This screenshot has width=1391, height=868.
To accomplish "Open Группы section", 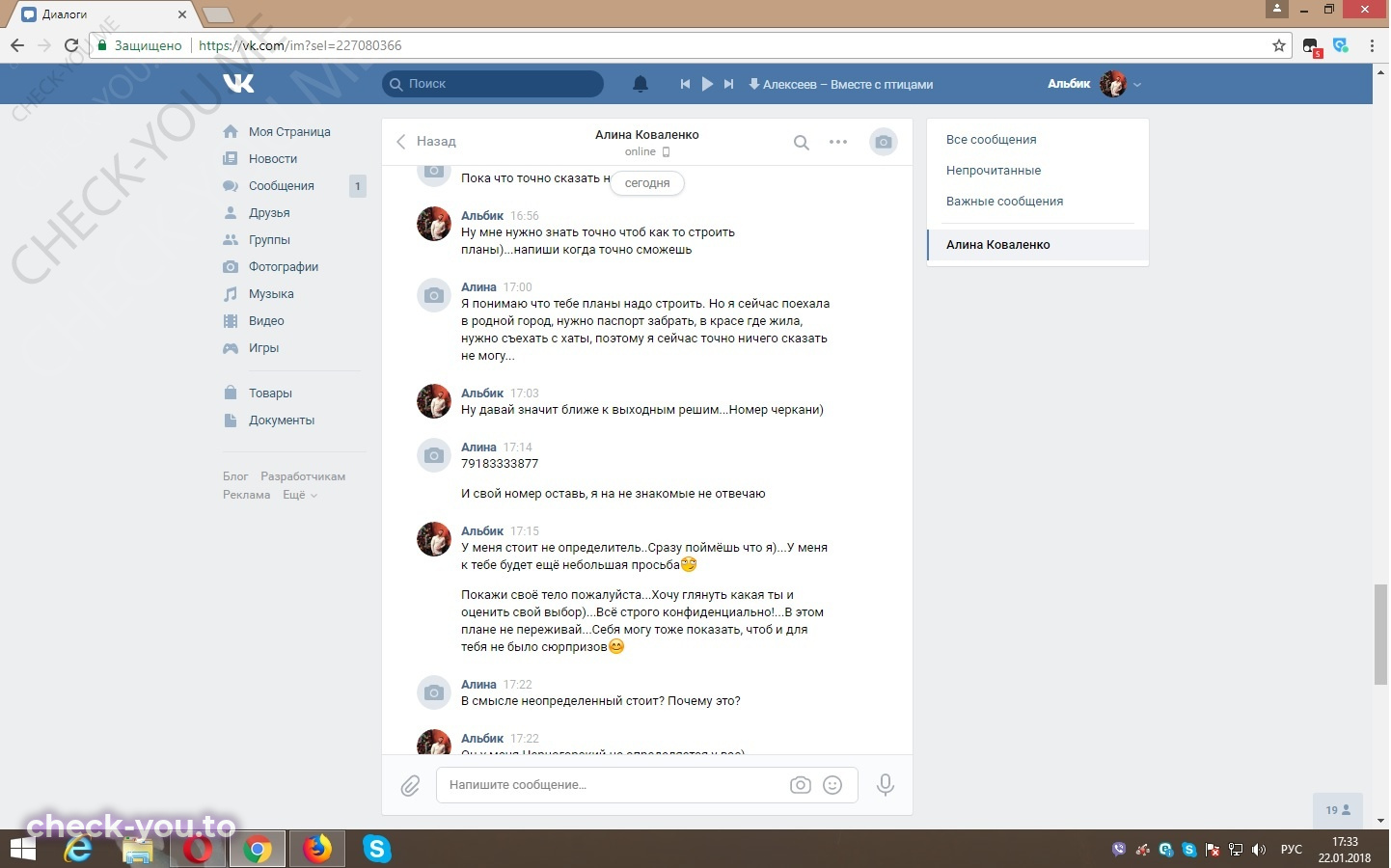I will [269, 240].
